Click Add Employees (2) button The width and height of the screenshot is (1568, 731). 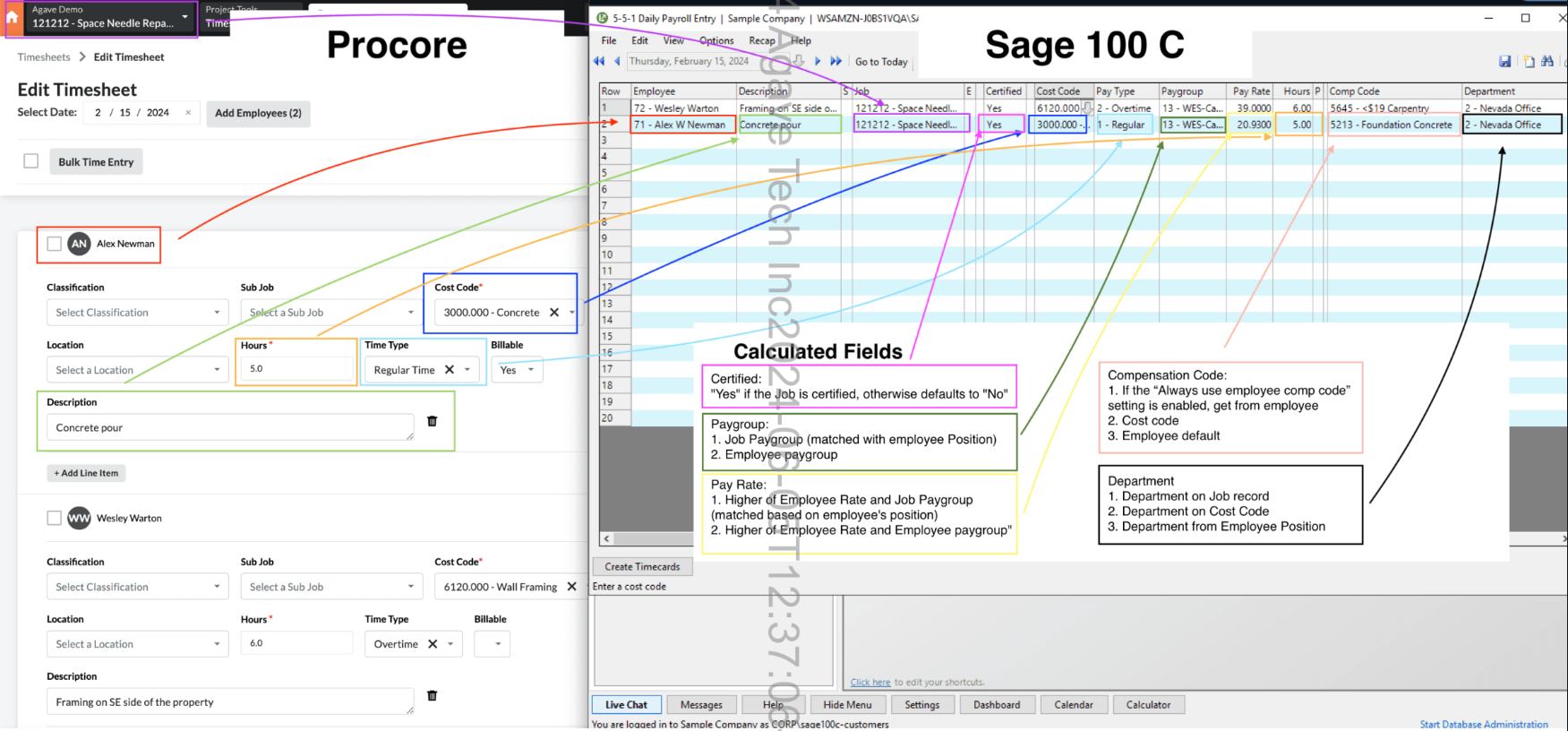258,113
